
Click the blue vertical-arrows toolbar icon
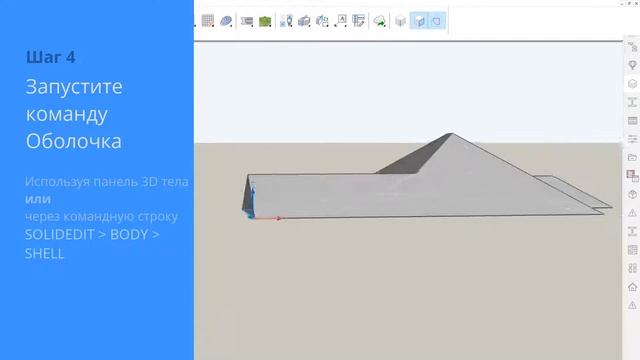click(x=286, y=21)
